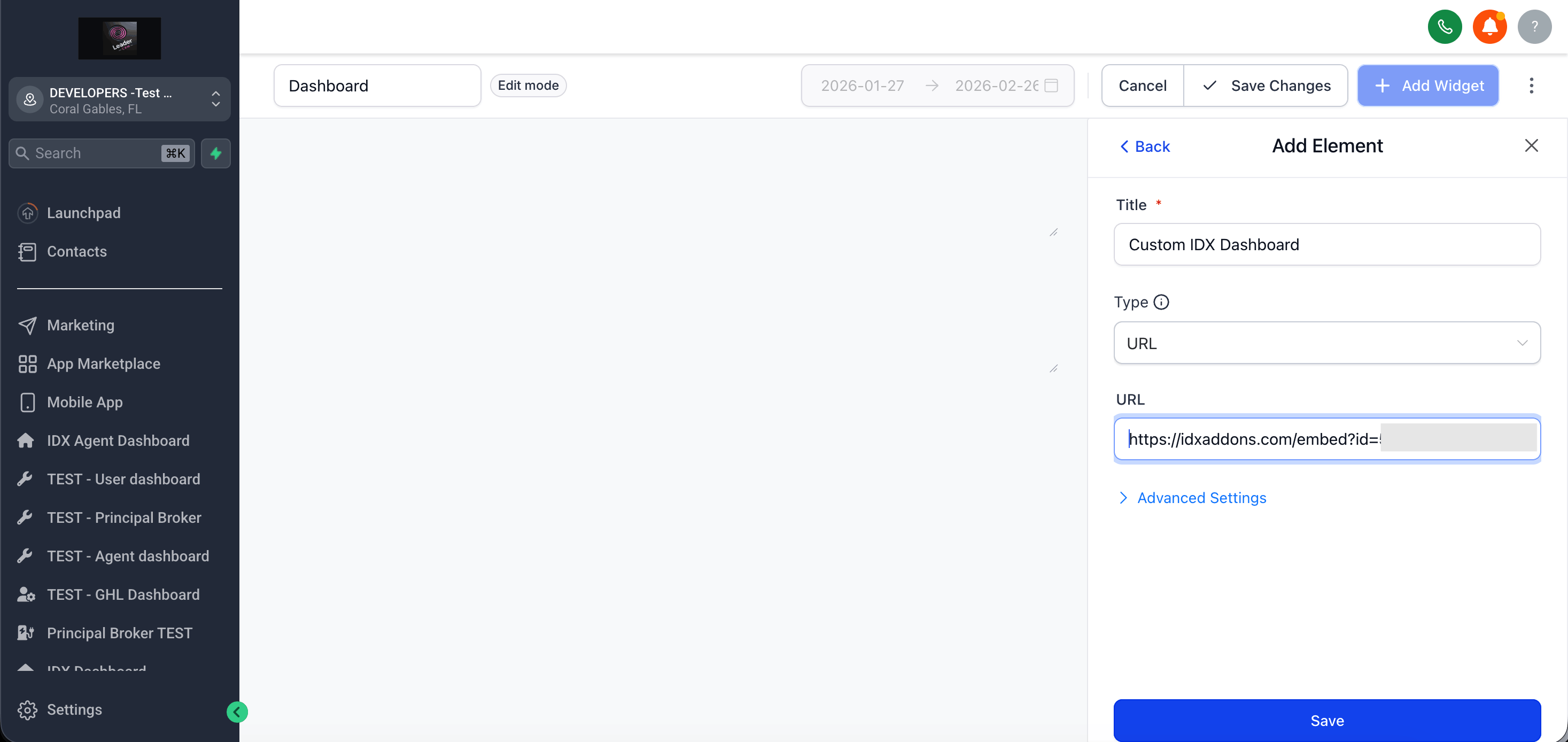Image resolution: width=1568 pixels, height=742 pixels.
Task: Open the date range calendar icon
Action: pos(1051,85)
